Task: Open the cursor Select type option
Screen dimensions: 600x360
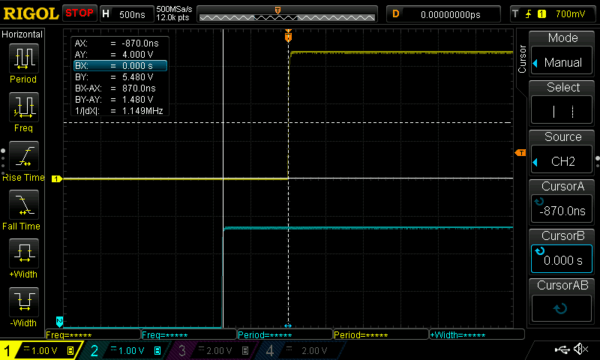Action: pos(562,103)
